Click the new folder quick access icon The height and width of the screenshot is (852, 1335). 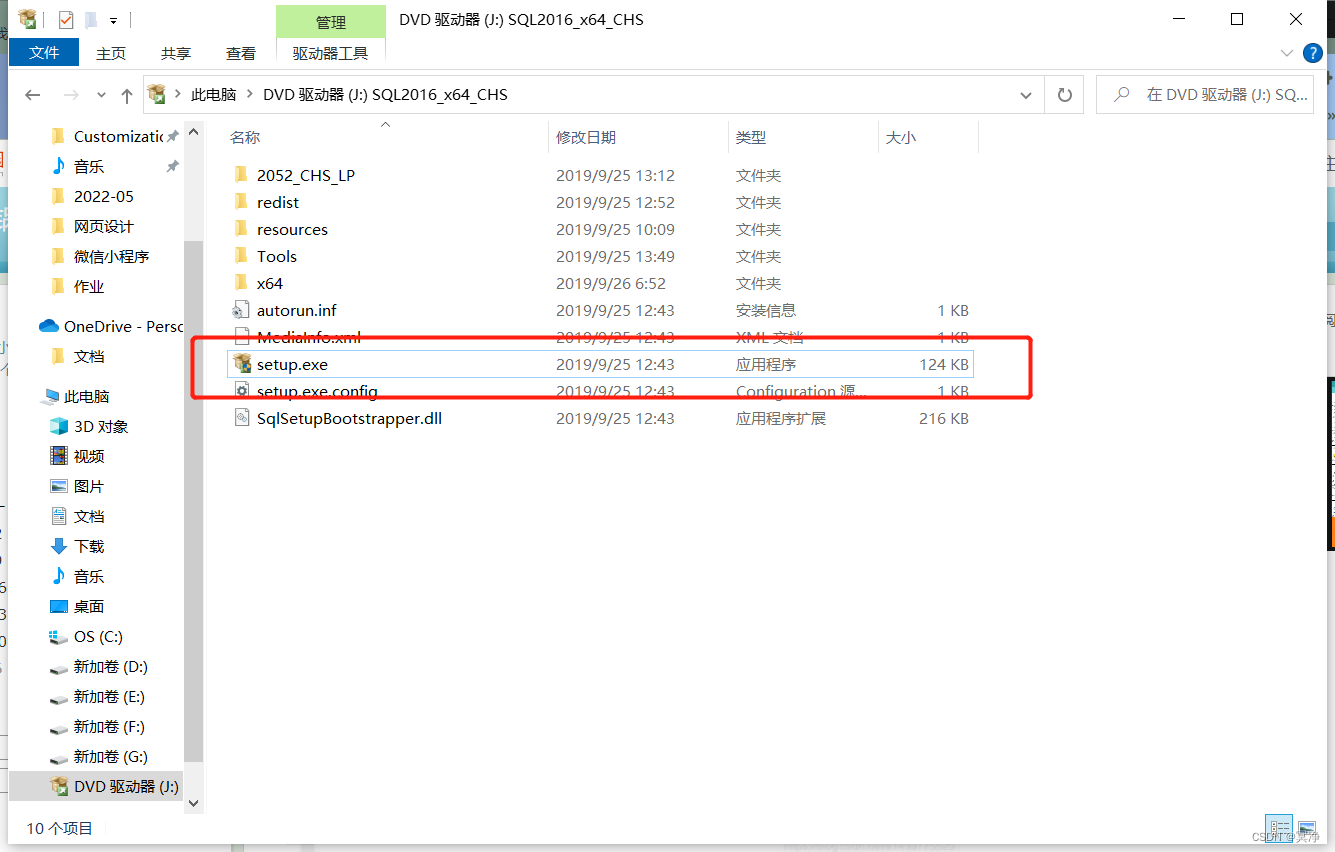point(90,19)
